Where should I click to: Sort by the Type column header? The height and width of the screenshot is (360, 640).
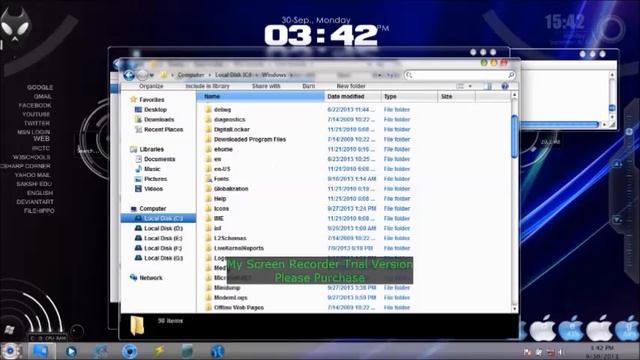click(x=409, y=96)
